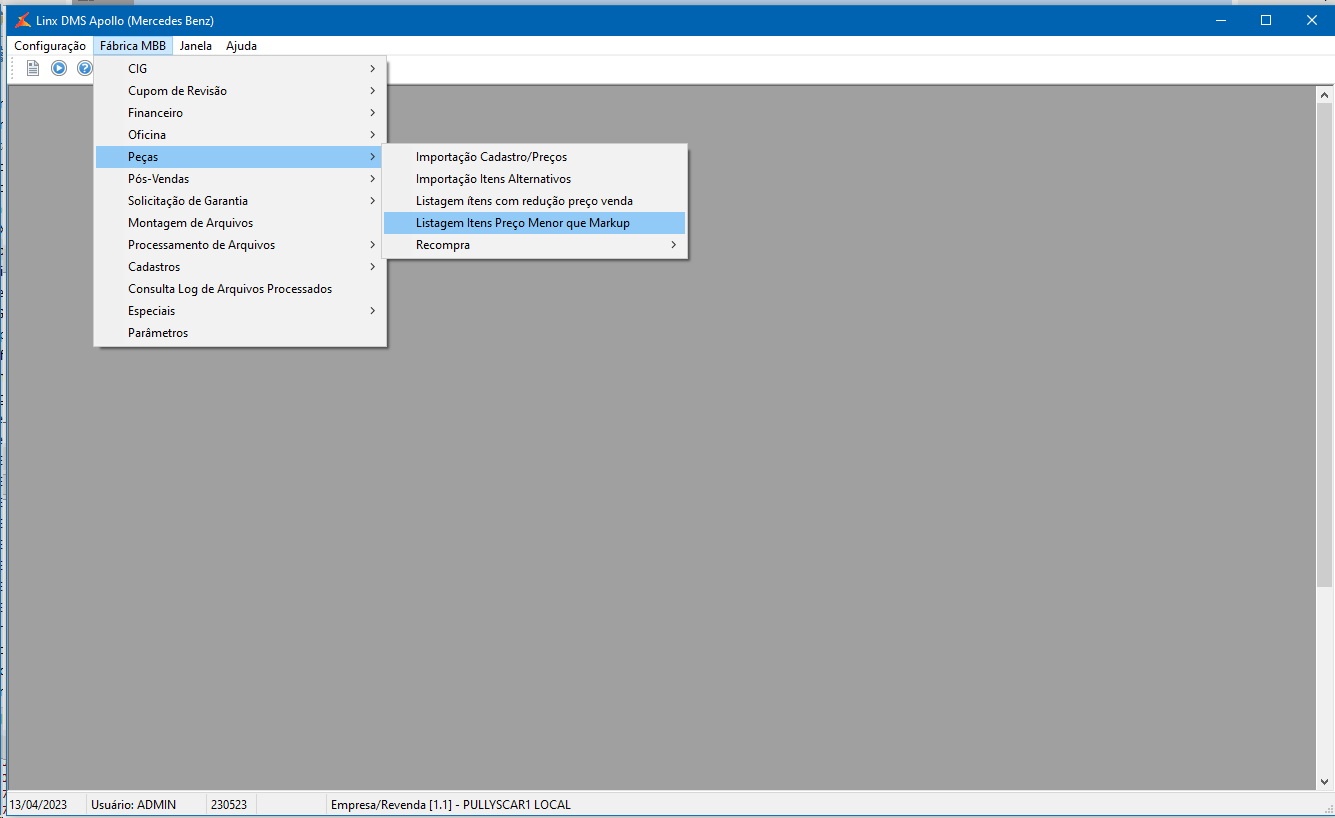1335x818 pixels.
Task: Click the Usuário: ADMIN status bar entry
Action: pyautogui.click(x=133, y=805)
